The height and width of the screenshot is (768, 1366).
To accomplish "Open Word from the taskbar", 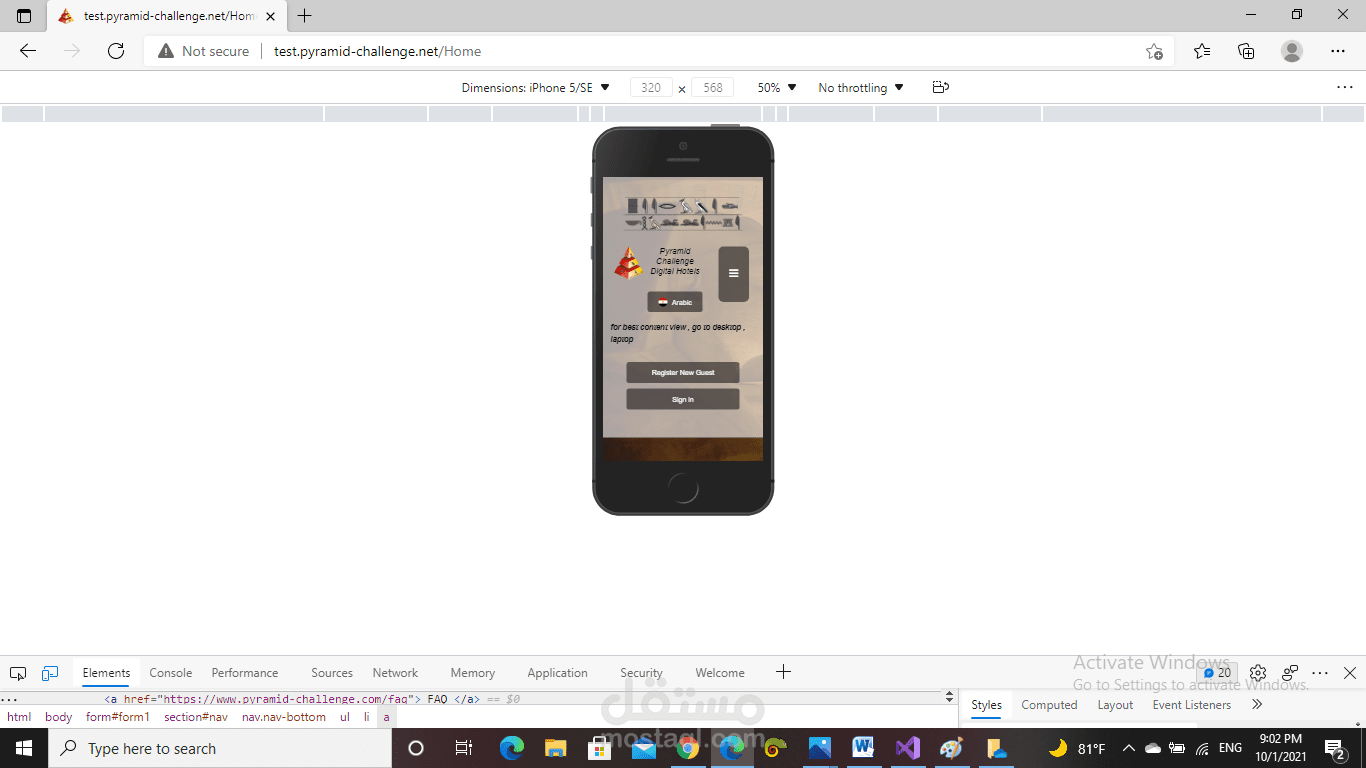I will point(863,748).
